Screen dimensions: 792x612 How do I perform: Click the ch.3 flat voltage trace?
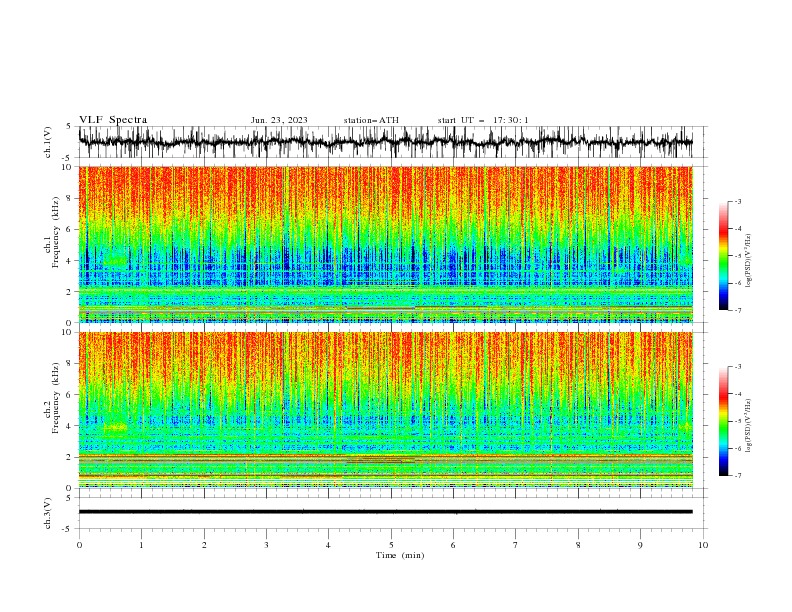tap(385, 512)
